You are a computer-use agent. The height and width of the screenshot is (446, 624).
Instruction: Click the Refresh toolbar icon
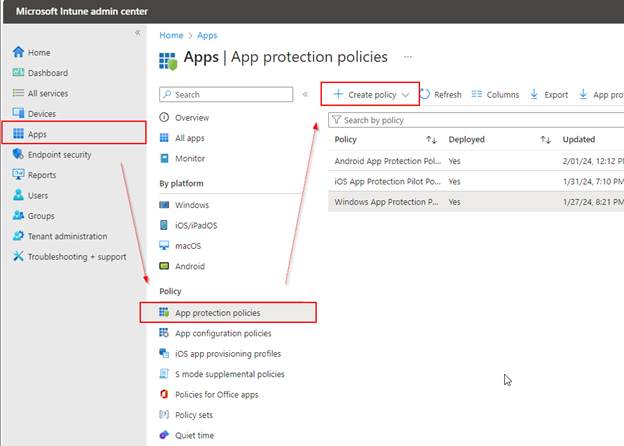[425, 95]
